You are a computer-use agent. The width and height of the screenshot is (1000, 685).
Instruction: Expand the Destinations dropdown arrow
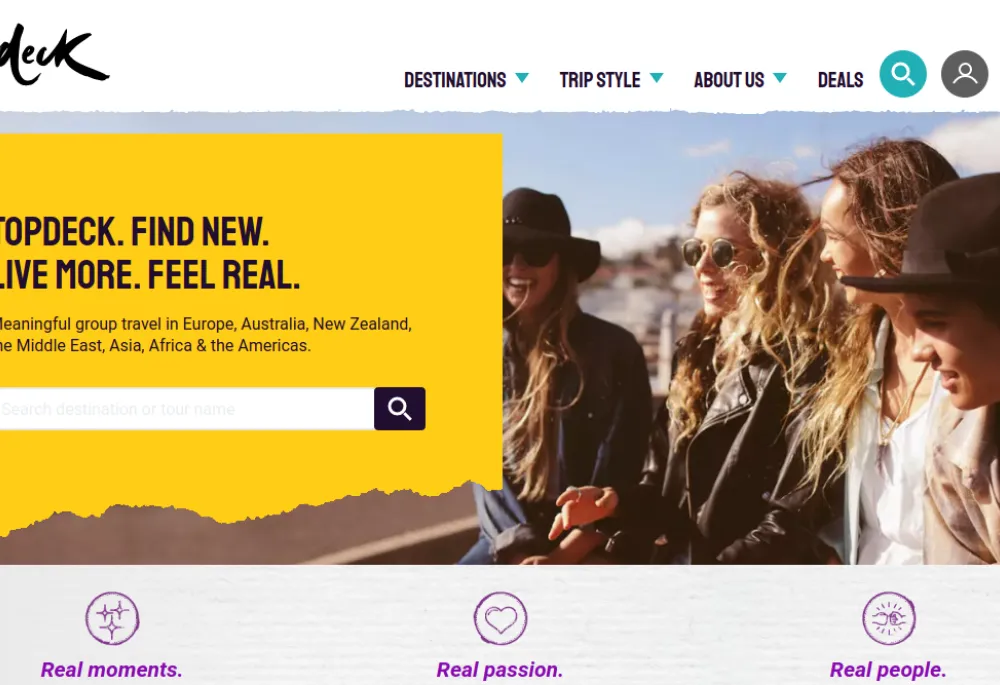pyautogui.click(x=522, y=78)
